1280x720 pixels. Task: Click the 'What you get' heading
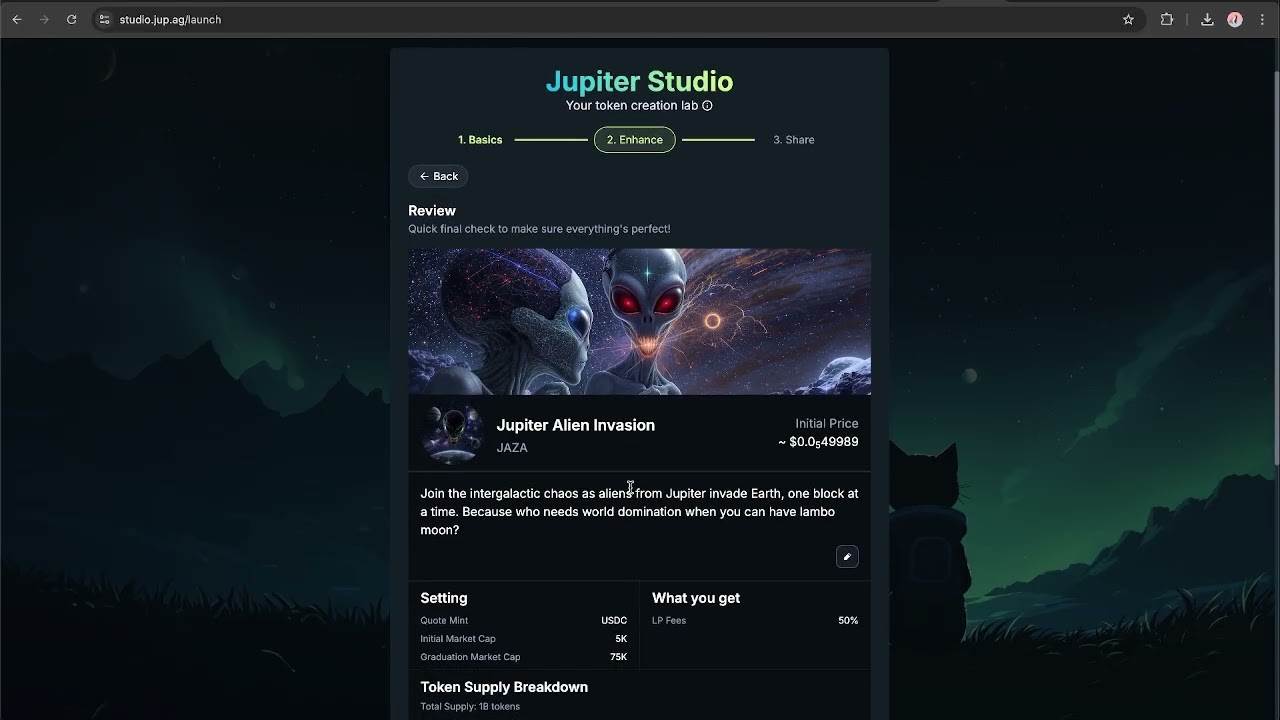click(696, 598)
